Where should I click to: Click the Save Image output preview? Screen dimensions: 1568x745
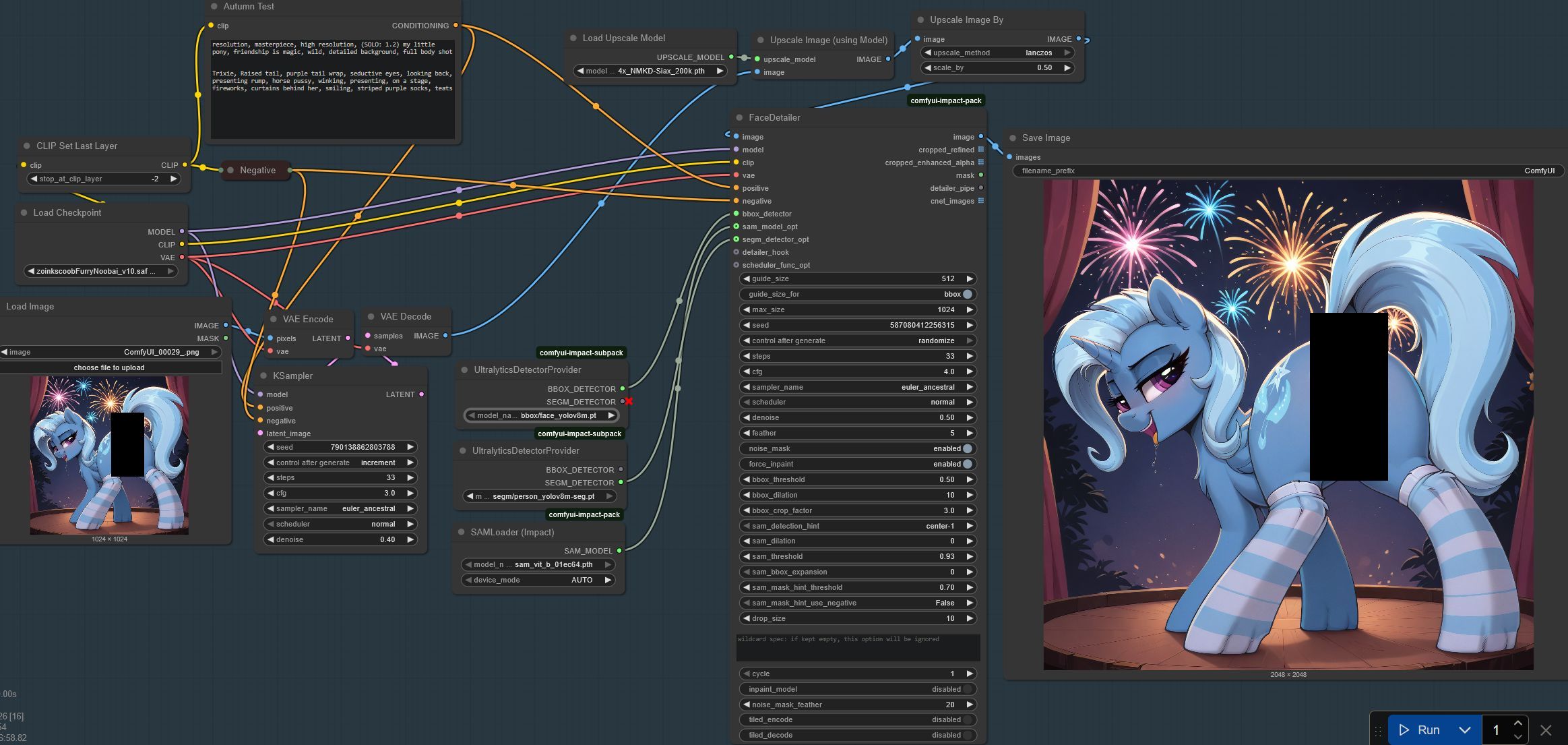[1288, 425]
